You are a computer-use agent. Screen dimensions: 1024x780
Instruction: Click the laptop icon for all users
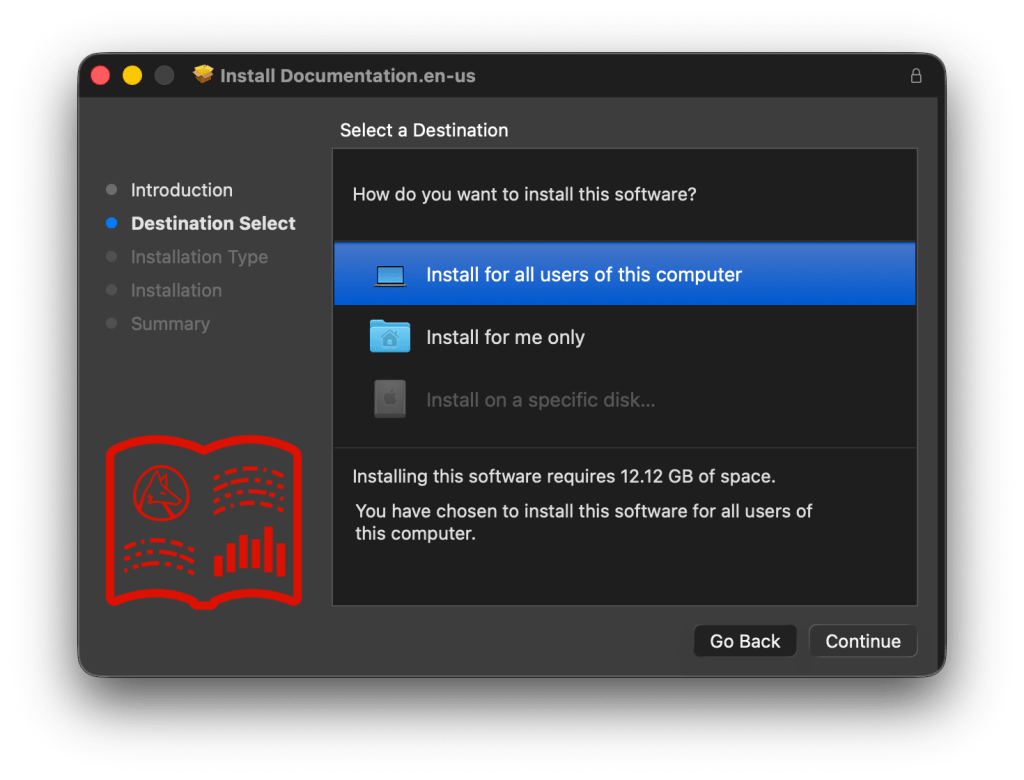pos(389,275)
